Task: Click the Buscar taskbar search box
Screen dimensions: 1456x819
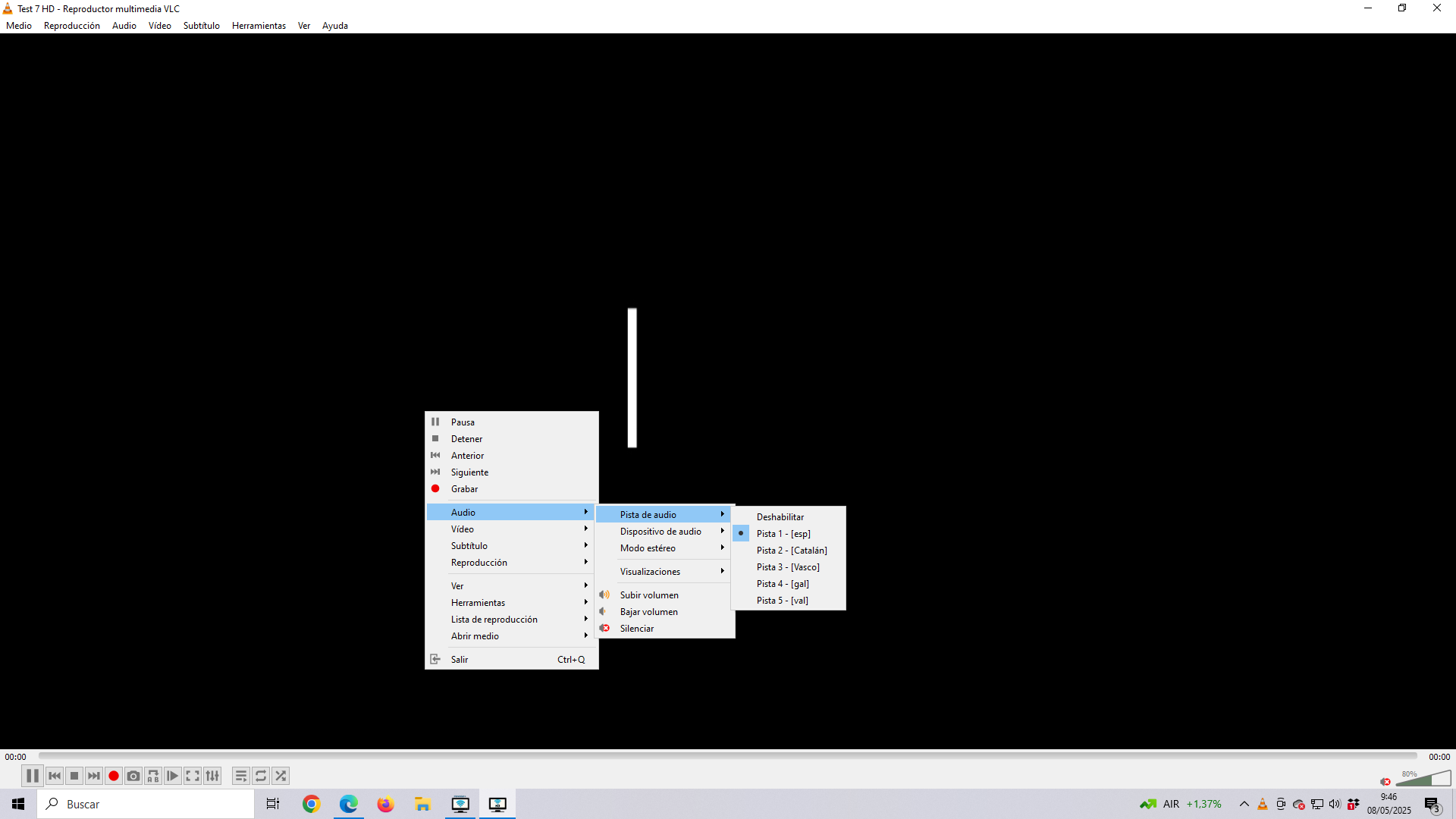Action: tap(146, 804)
